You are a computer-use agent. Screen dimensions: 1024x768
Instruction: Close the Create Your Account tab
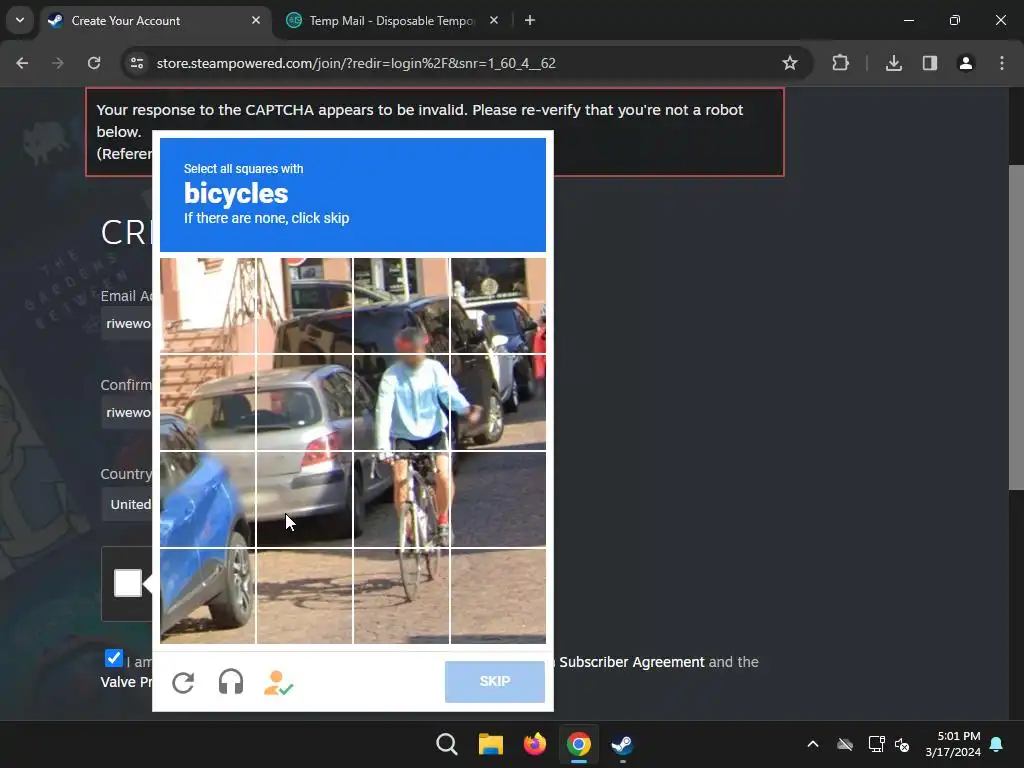pyautogui.click(x=256, y=21)
